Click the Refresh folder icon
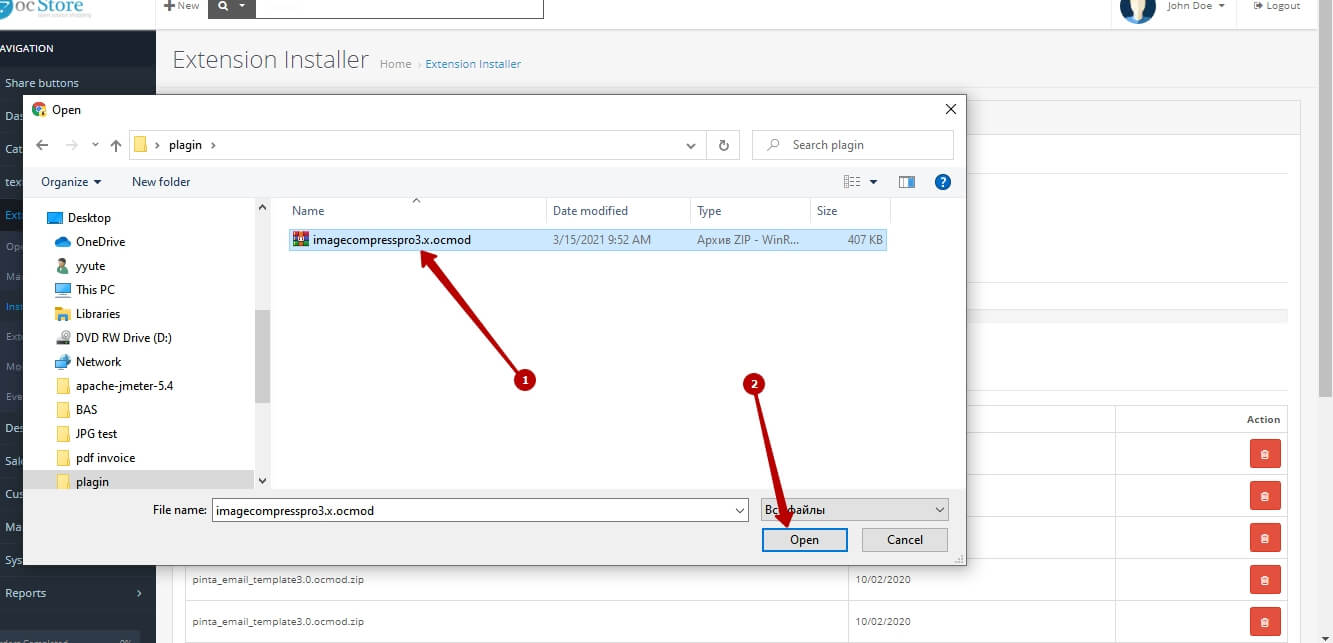1333x643 pixels. [x=723, y=145]
